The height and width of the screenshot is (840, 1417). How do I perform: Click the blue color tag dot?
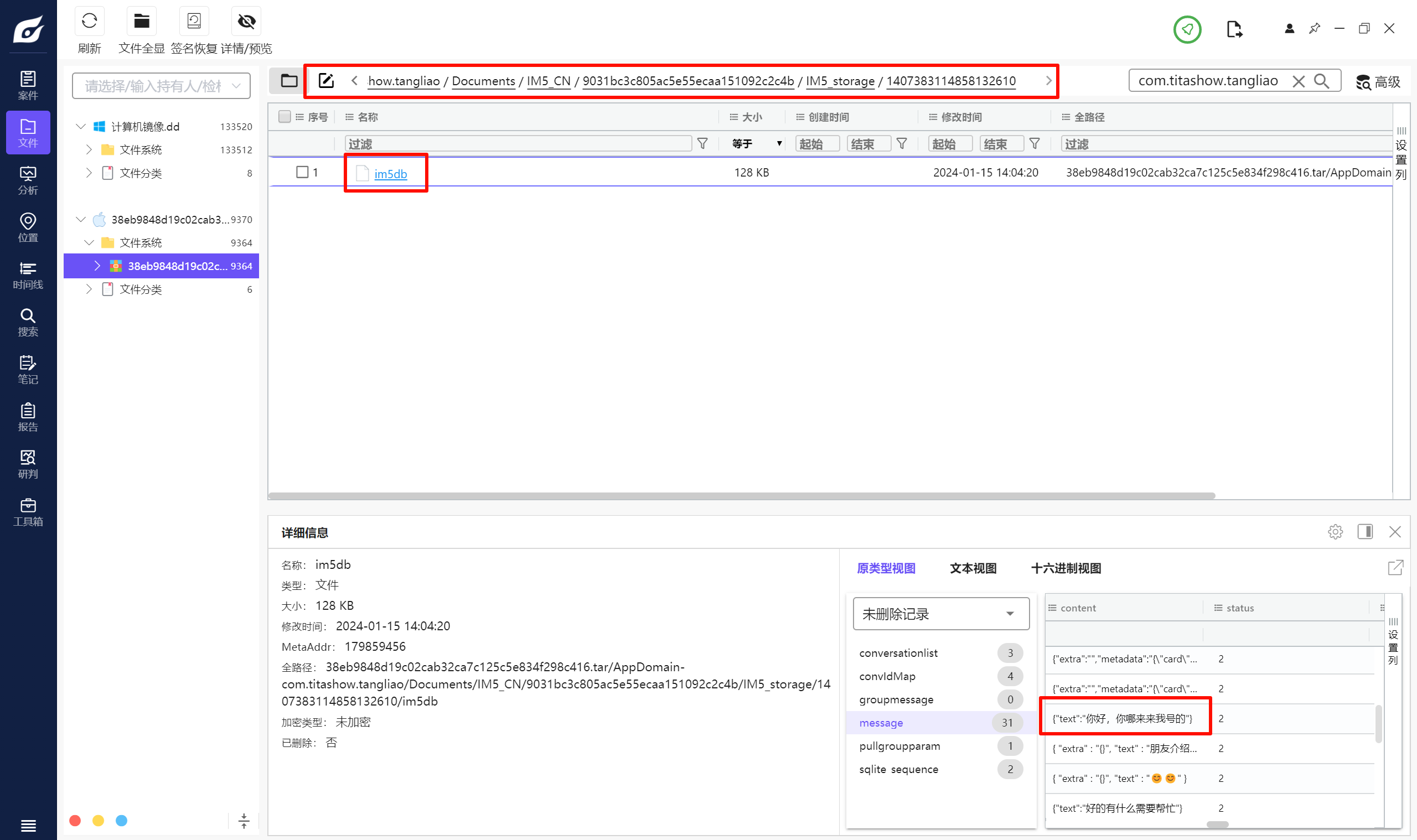click(121, 820)
